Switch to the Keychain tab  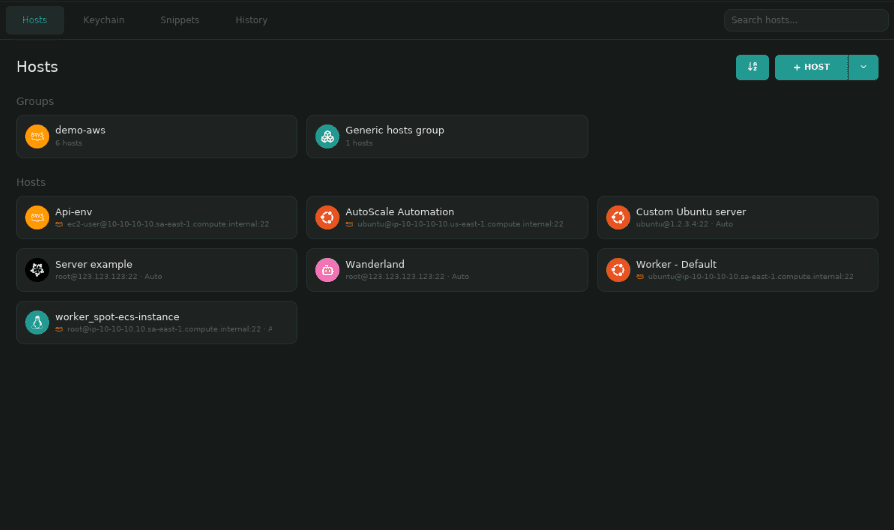pyautogui.click(x=104, y=20)
